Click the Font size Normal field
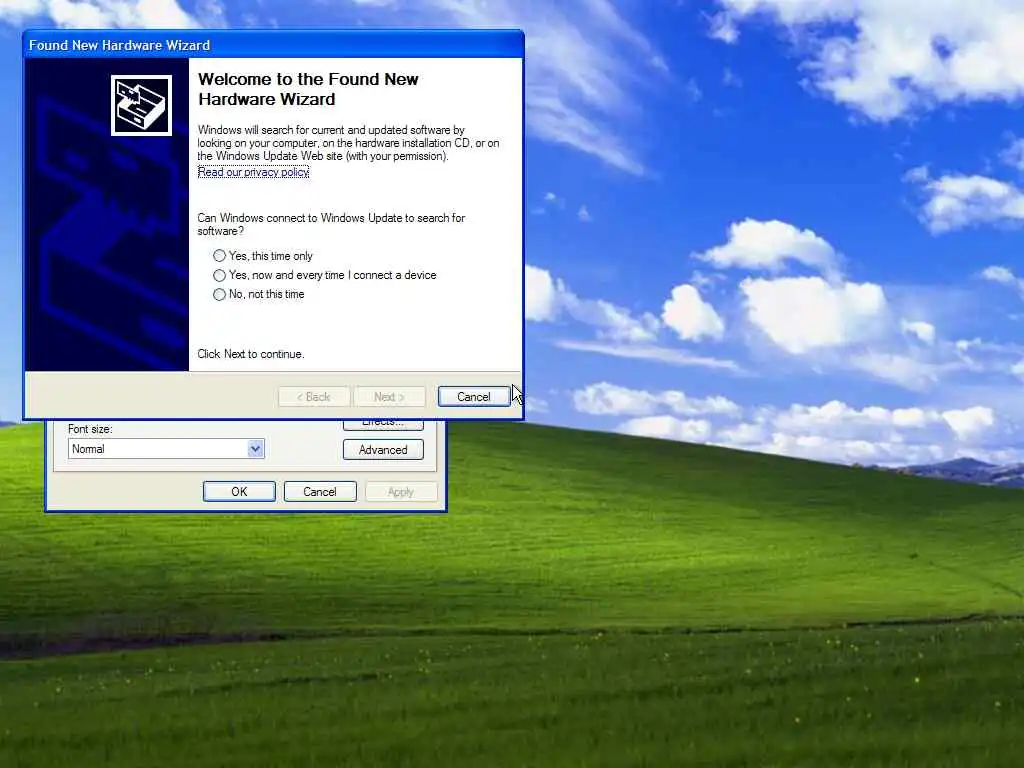Image resolution: width=1024 pixels, height=768 pixels. click(x=166, y=449)
